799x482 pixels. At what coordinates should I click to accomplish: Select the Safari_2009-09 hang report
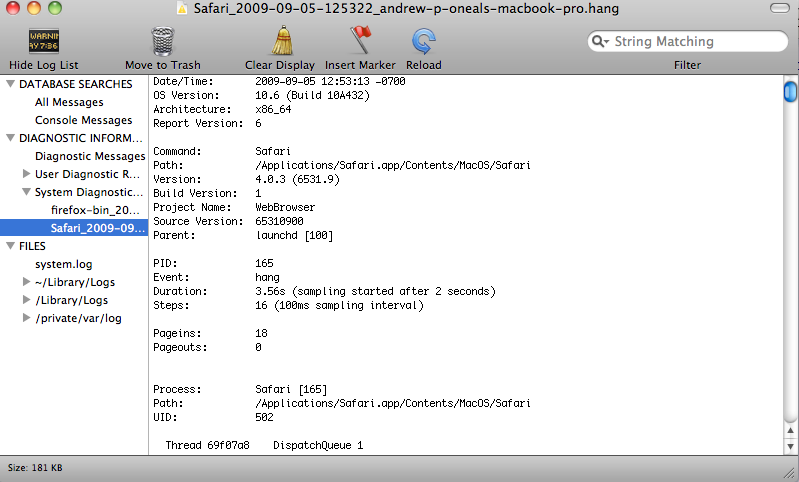tap(74, 228)
